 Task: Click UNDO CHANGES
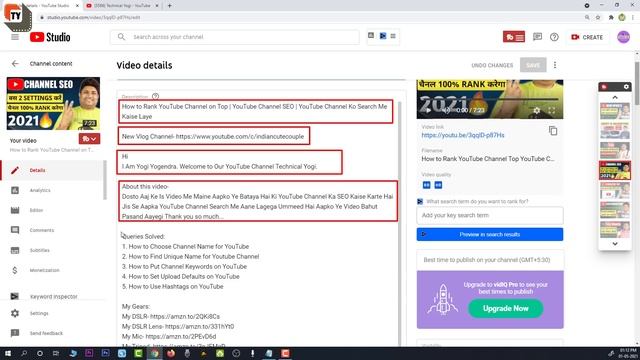point(492,65)
